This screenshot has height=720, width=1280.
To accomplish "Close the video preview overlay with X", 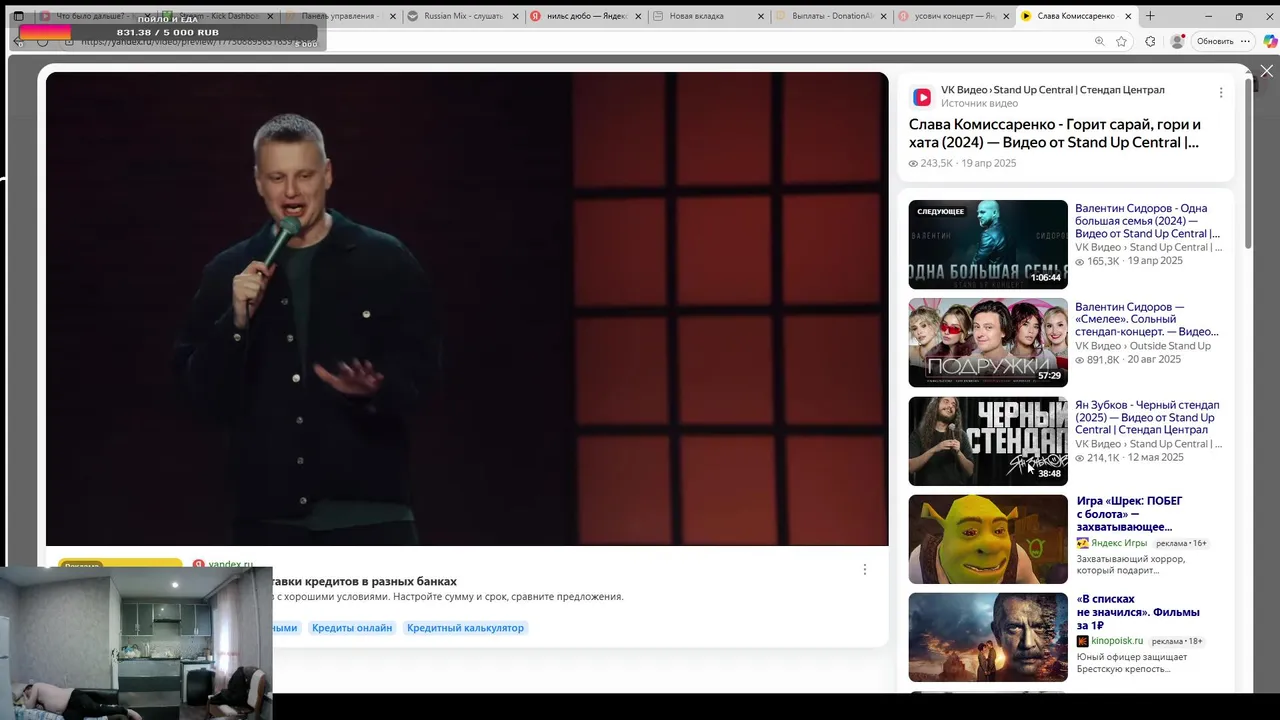I will (1266, 71).
